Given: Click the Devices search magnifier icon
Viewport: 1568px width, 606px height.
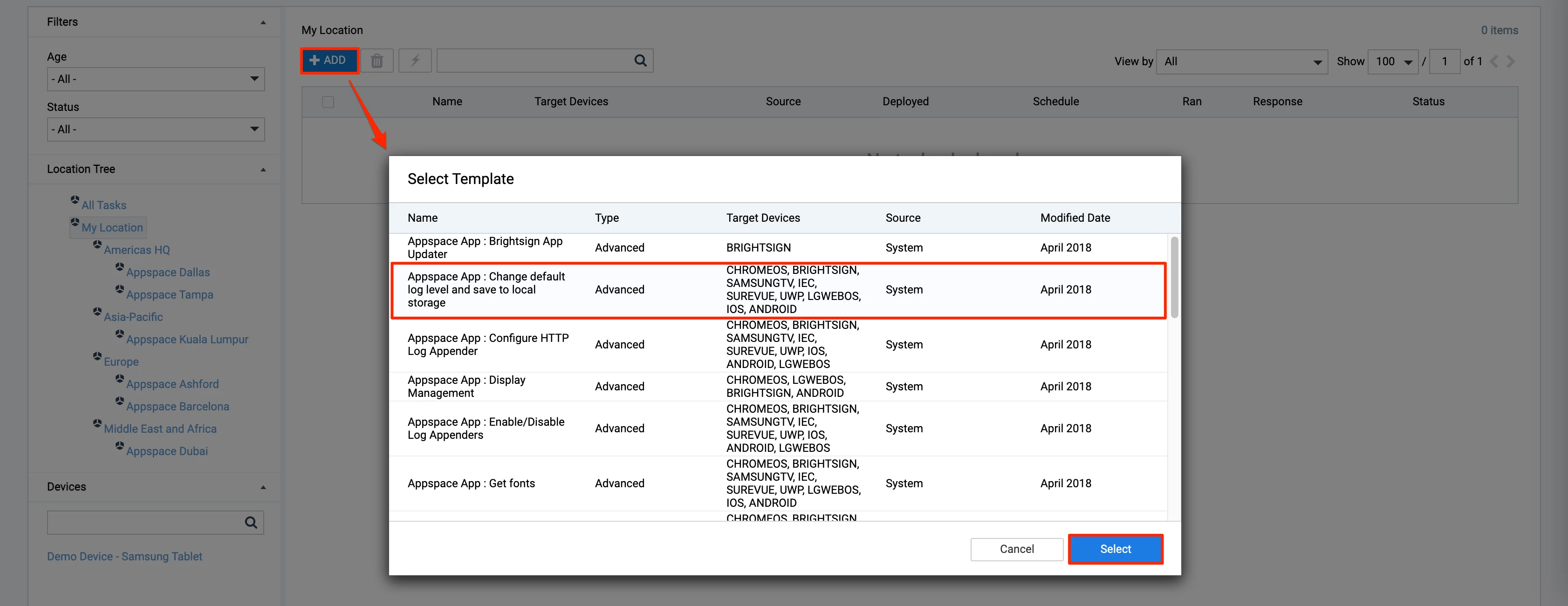Looking at the screenshot, I should (251, 523).
